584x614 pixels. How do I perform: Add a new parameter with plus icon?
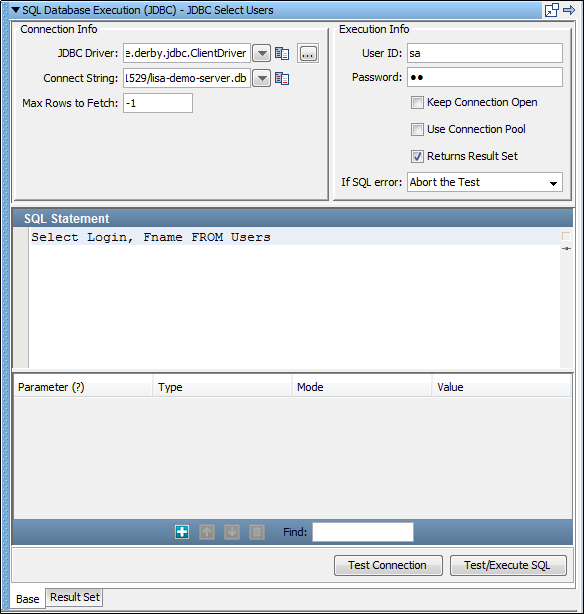182,532
